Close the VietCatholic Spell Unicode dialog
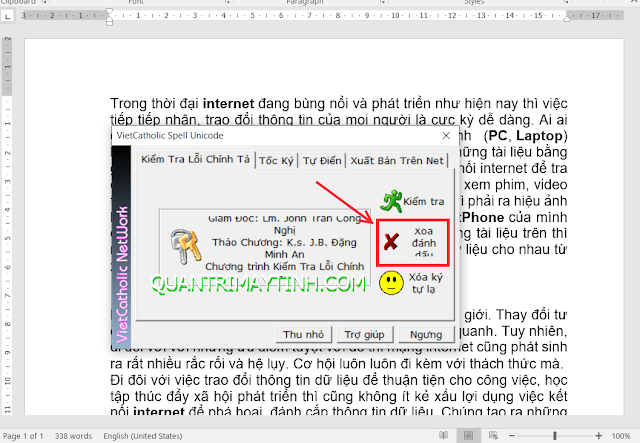The height and width of the screenshot is (443, 640). (x=446, y=136)
